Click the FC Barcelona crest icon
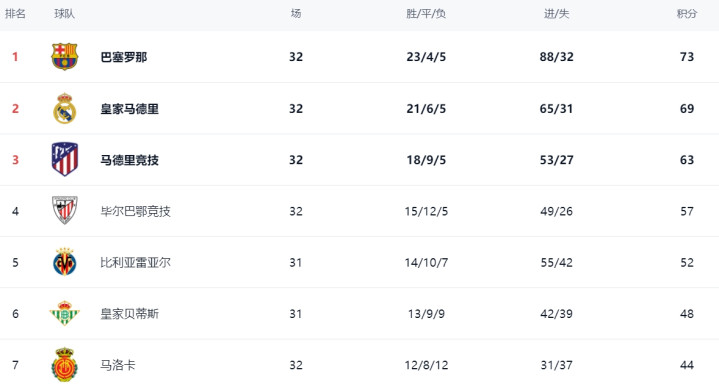This screenshot has width=719, height=390. (65, 56)
